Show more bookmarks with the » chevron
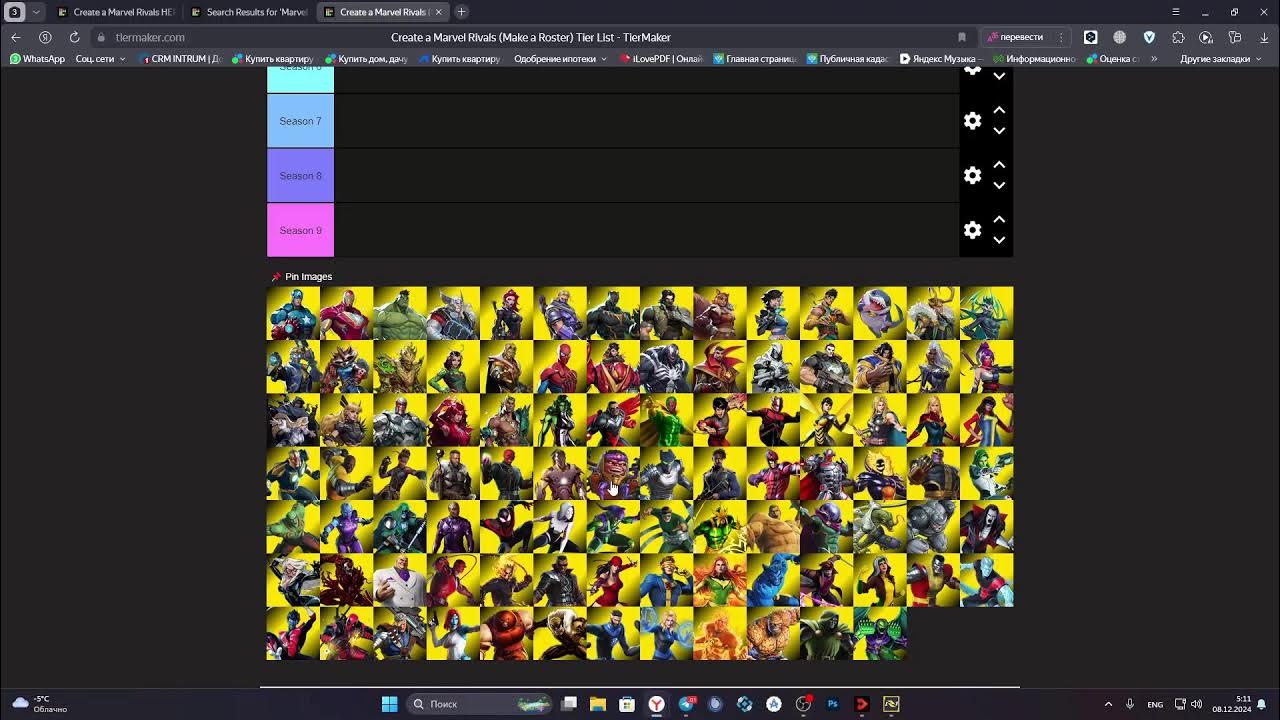Viewport: 1280px width, 720px height. pos(1154,59)
